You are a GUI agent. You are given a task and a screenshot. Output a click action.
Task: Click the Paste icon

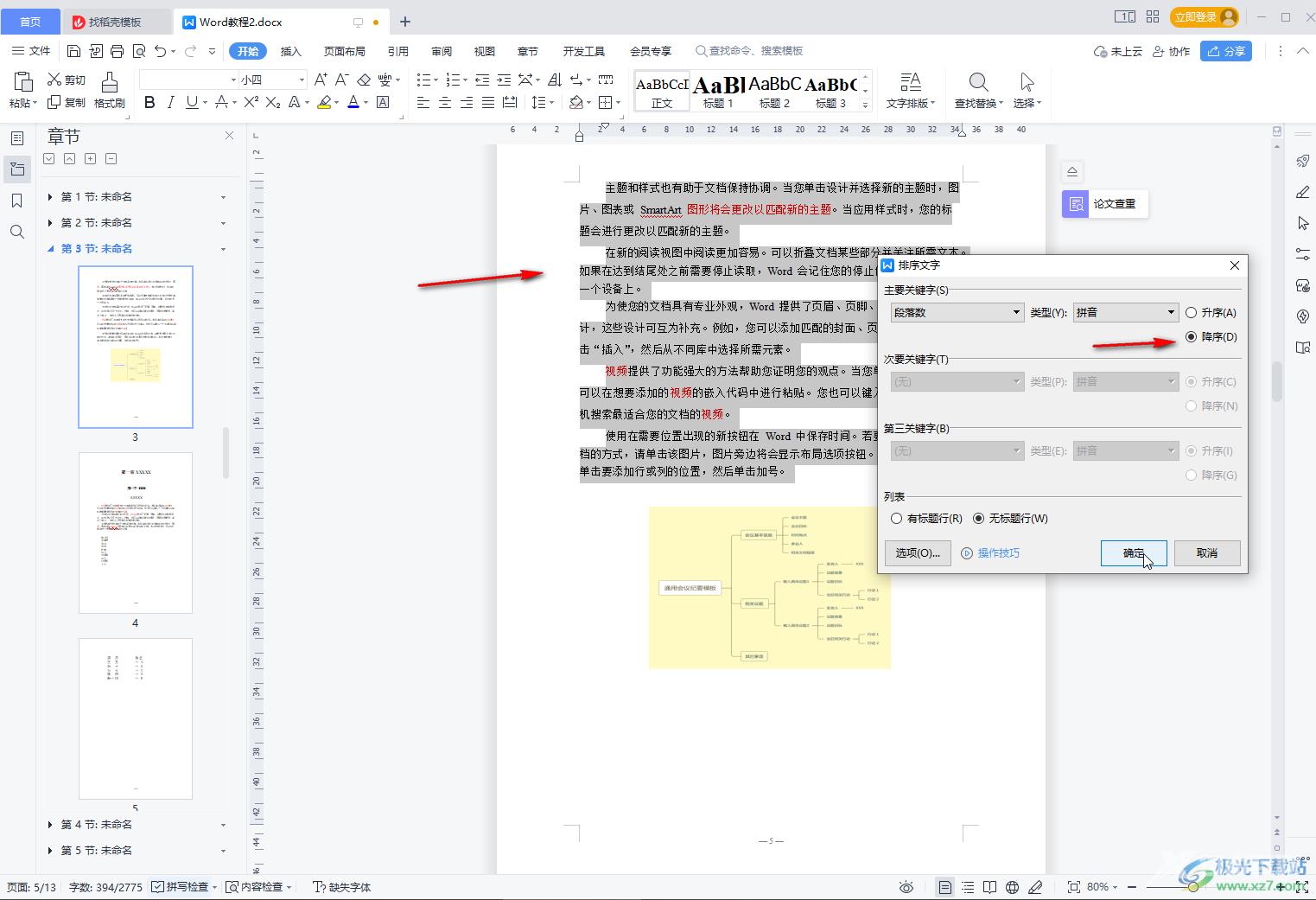pos(23,82)
